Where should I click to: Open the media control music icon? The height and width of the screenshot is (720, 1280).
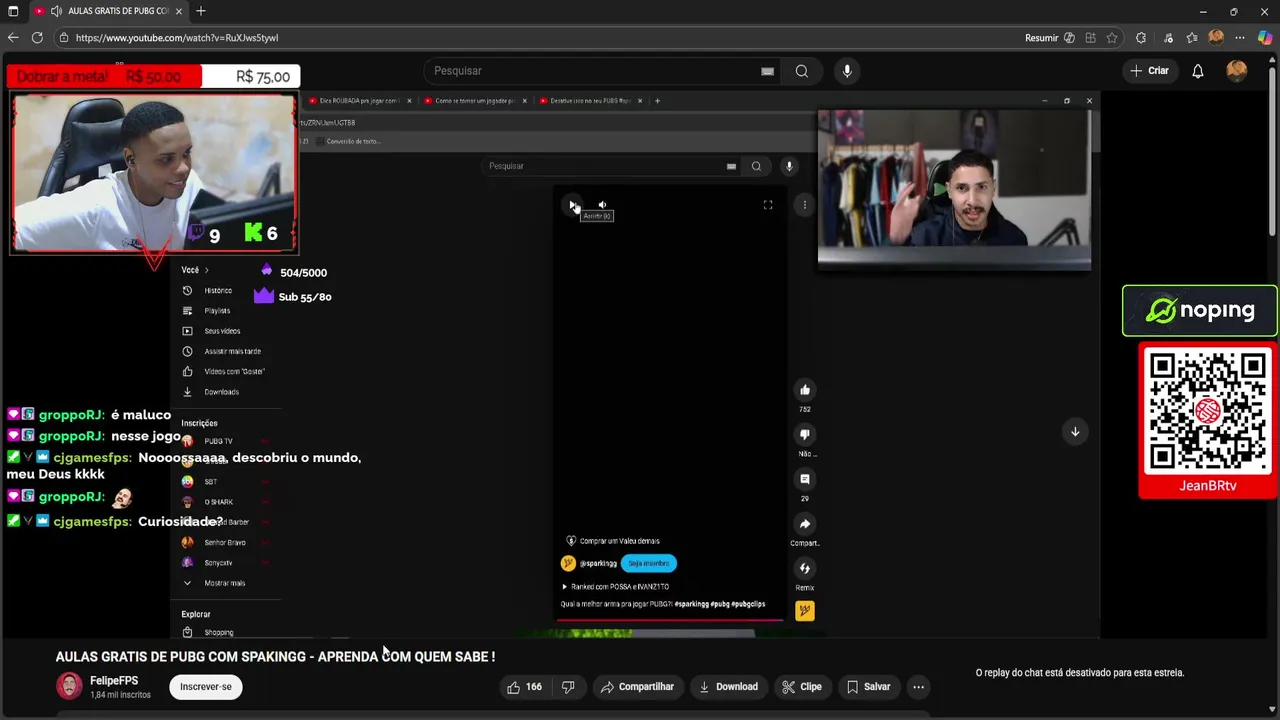click(x=1168, y=38)
